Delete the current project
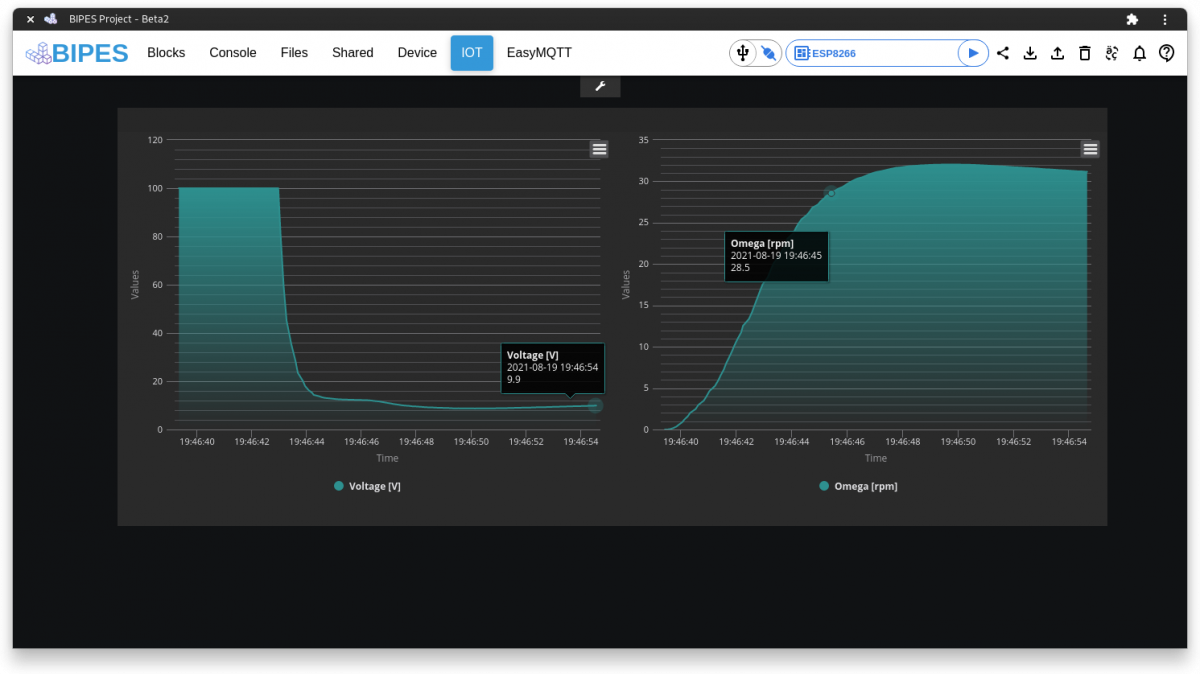 (1084, 52)
